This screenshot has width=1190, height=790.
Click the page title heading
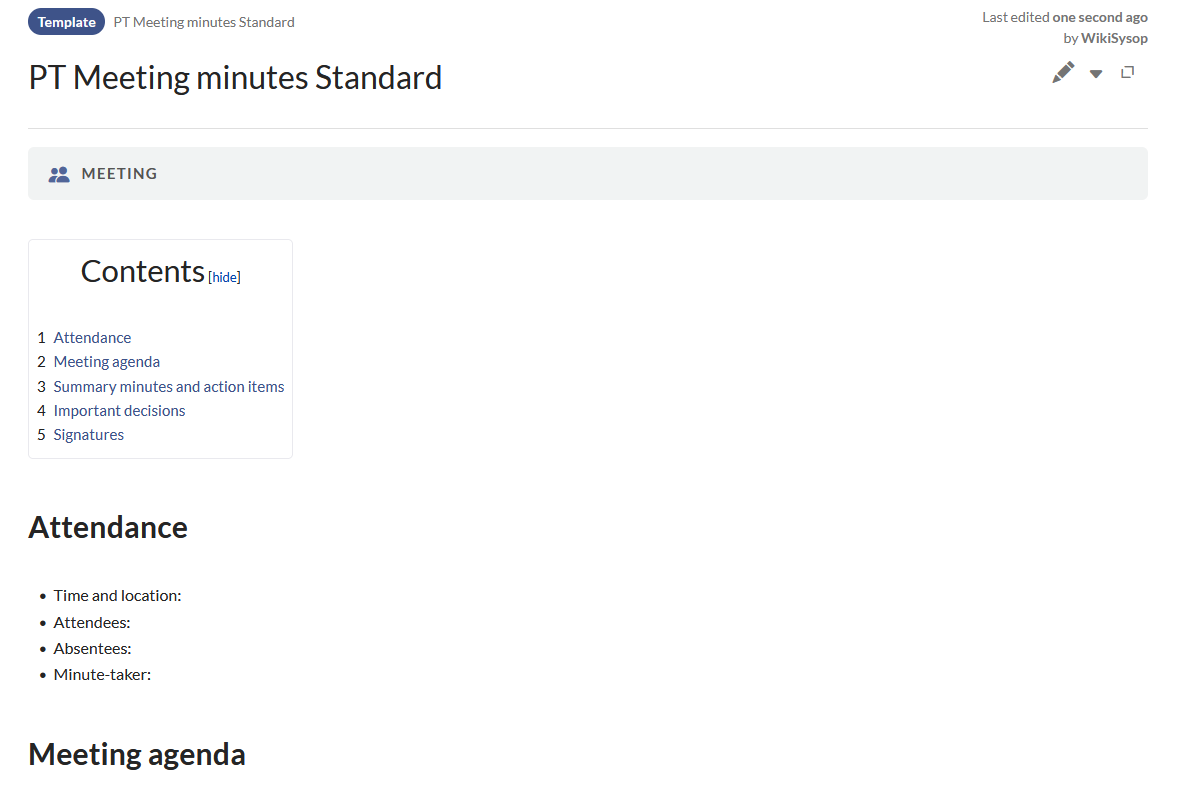235,78
